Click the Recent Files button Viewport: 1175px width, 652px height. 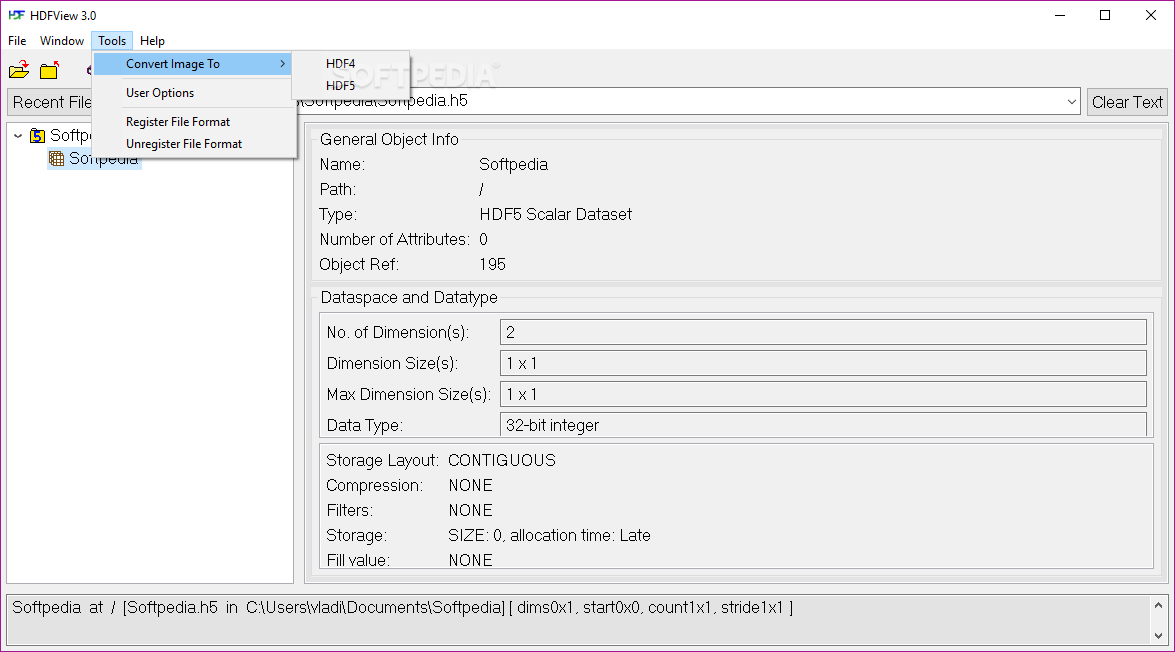pos(49,102)
